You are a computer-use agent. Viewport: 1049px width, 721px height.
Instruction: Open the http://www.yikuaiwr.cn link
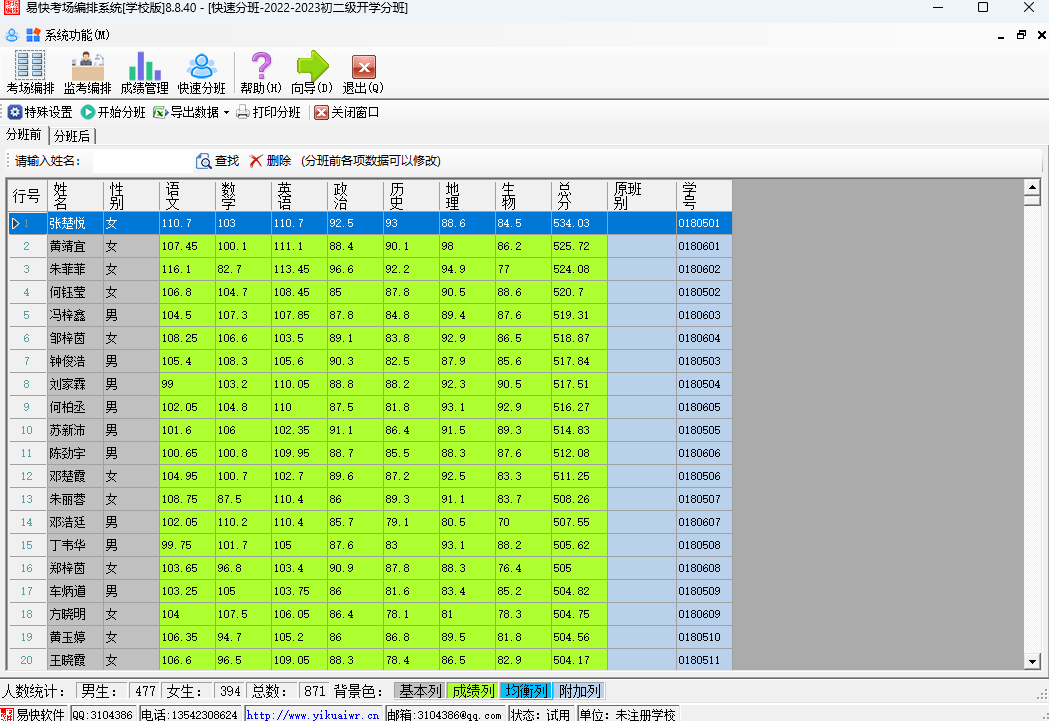pos(313,715)
